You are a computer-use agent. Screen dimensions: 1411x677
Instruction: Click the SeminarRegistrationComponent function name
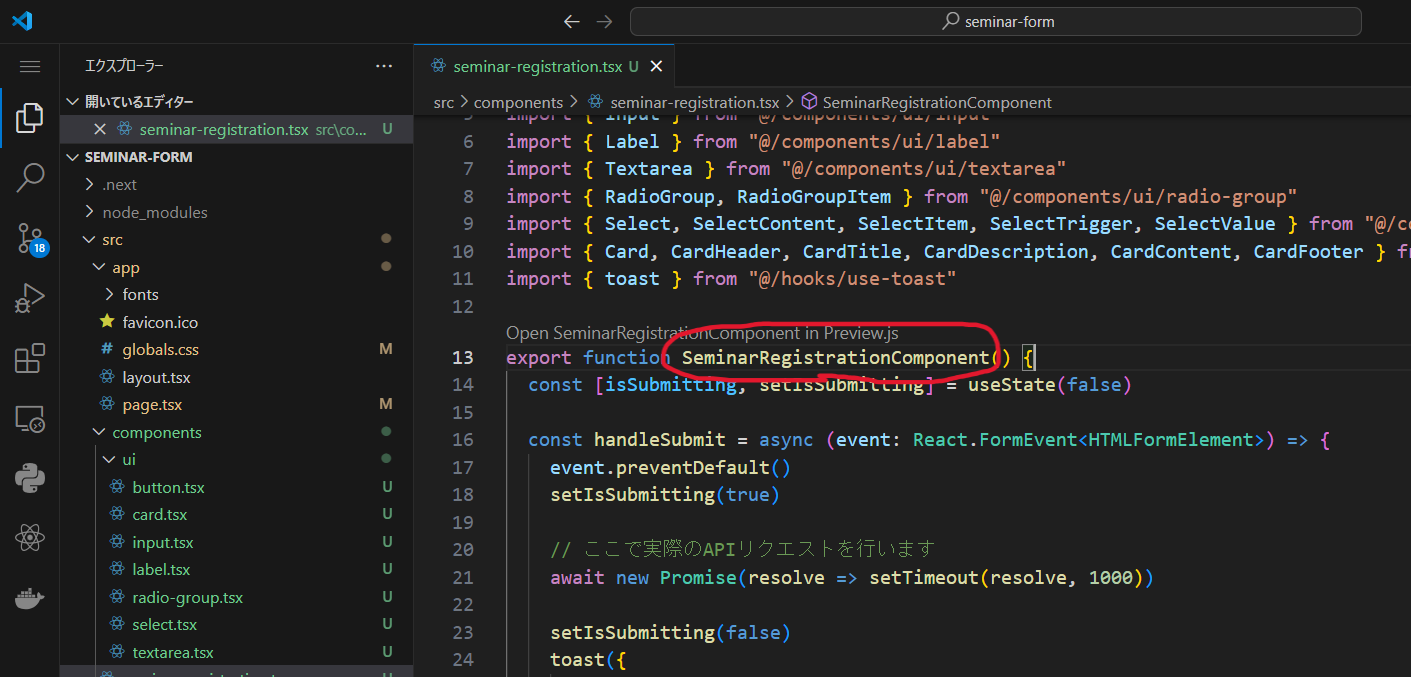point(835,357)
